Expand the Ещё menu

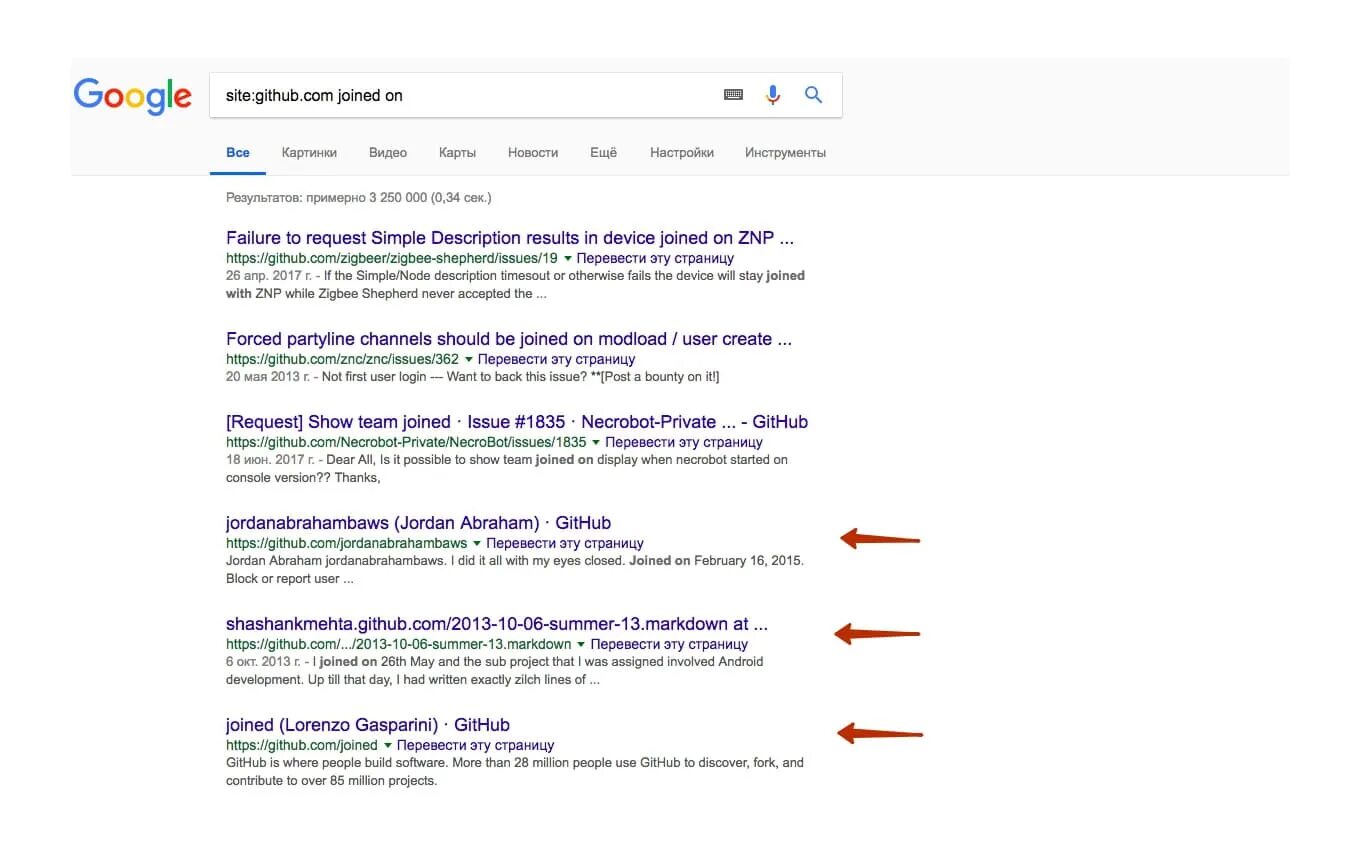604,153
